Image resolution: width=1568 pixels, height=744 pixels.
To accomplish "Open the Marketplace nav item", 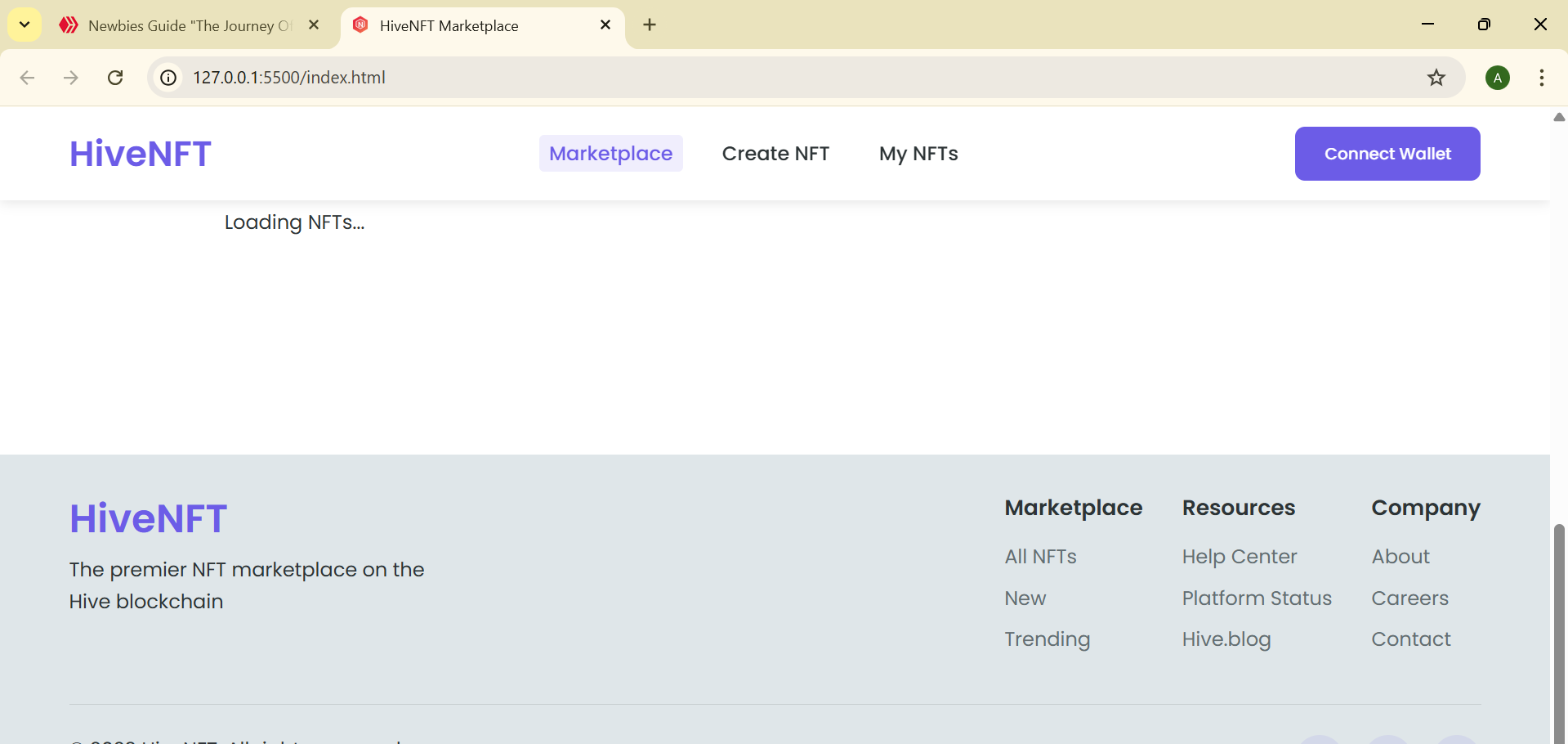I will pos(610,154).
